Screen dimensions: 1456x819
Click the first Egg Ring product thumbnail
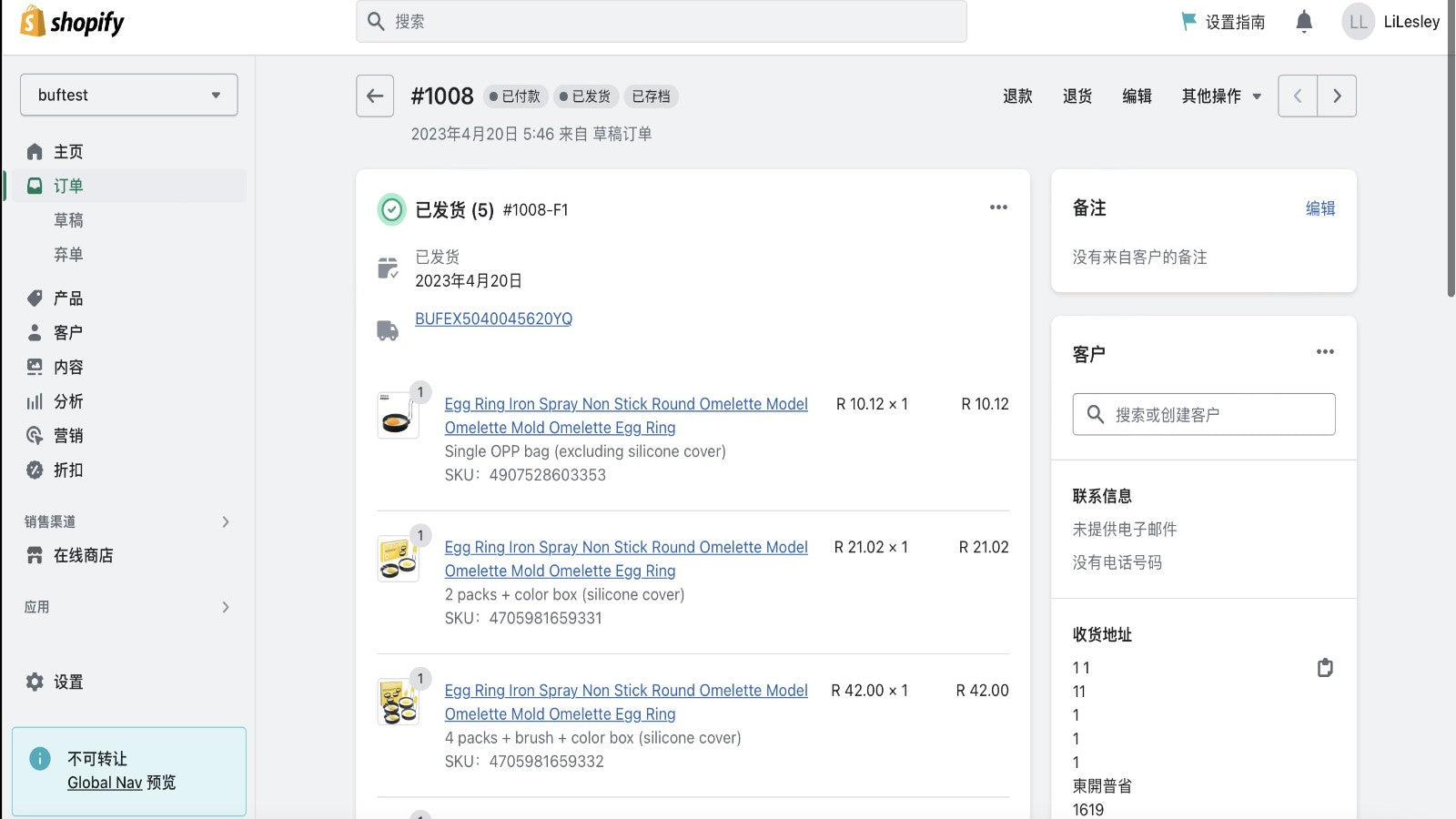point(398,416)
